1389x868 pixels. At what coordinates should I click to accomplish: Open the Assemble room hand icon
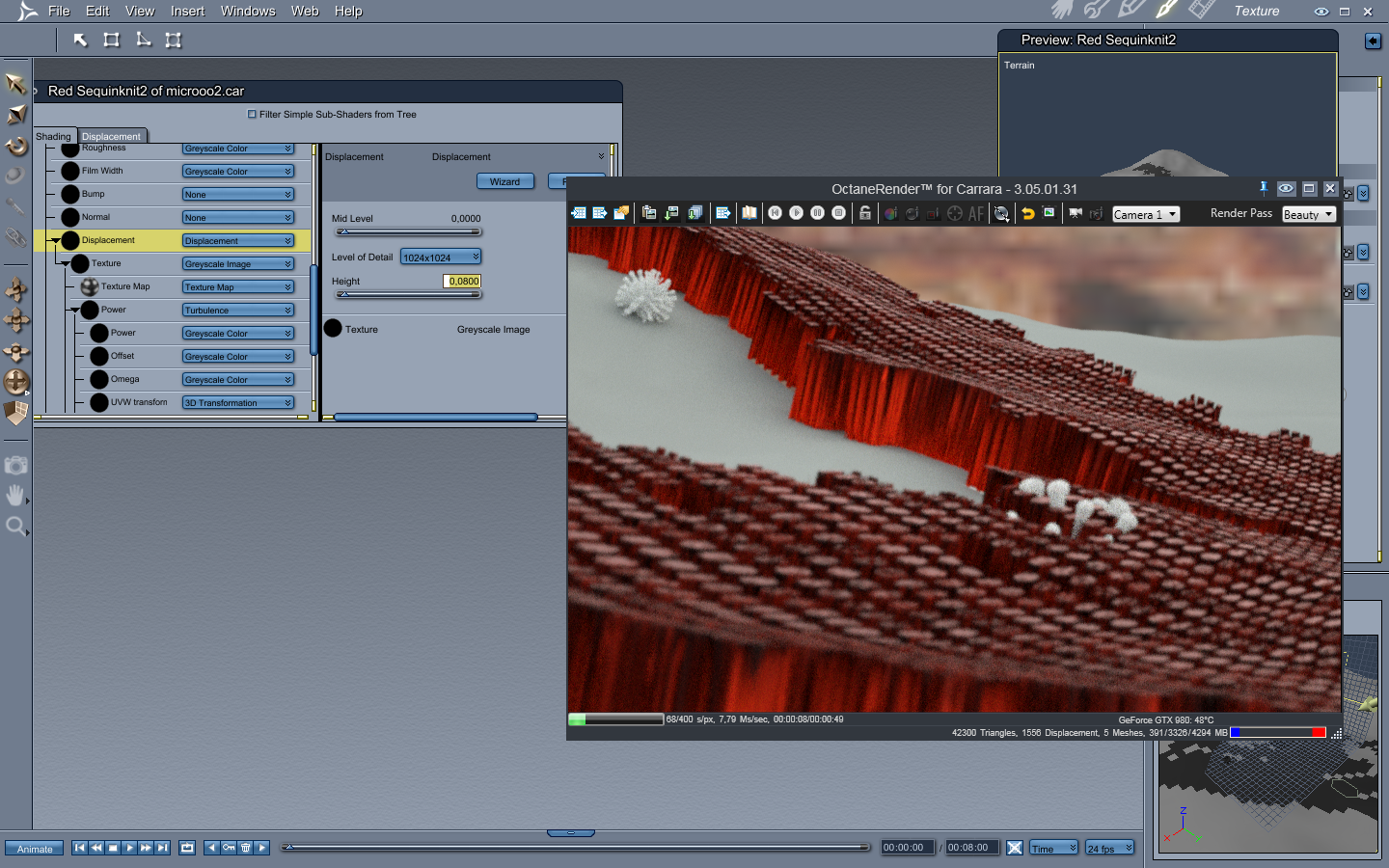(1062, 10)
